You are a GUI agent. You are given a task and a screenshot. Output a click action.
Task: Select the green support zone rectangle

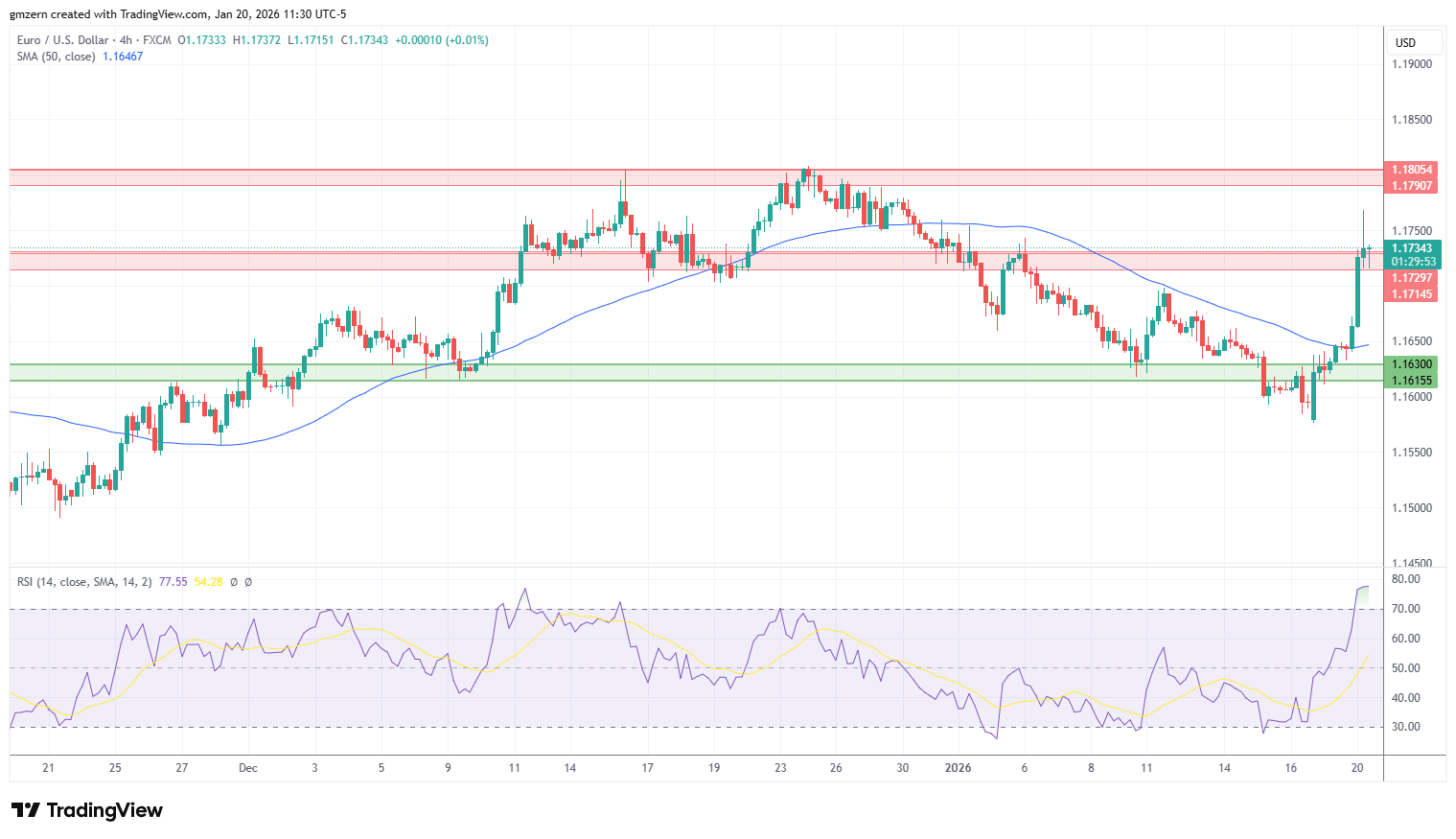(697, 373)
